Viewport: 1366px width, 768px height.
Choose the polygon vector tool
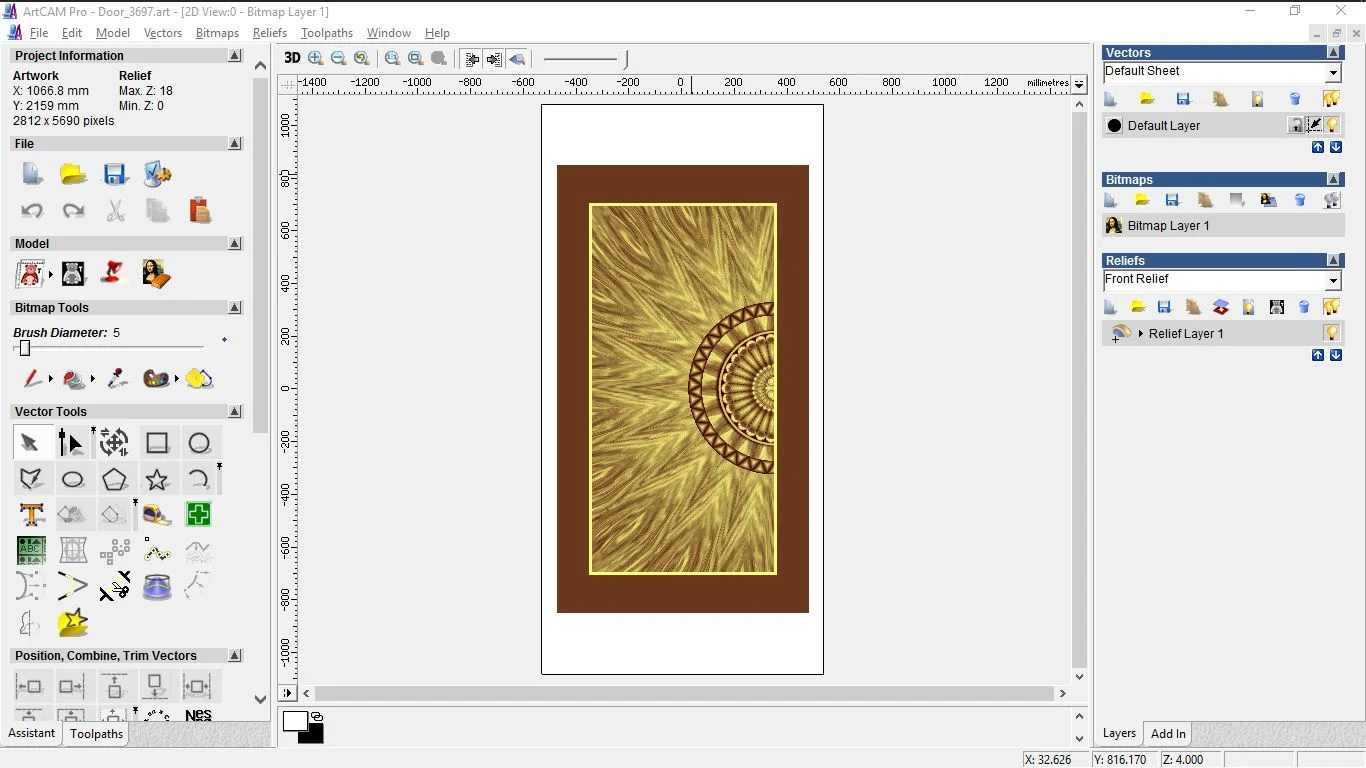[x=115, y=479]
